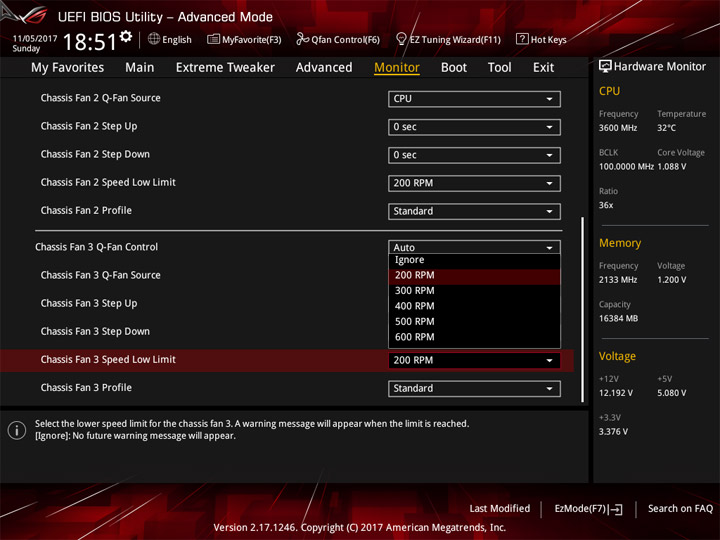
Task: Go to the Advanced tab
Action: [324, 68]
